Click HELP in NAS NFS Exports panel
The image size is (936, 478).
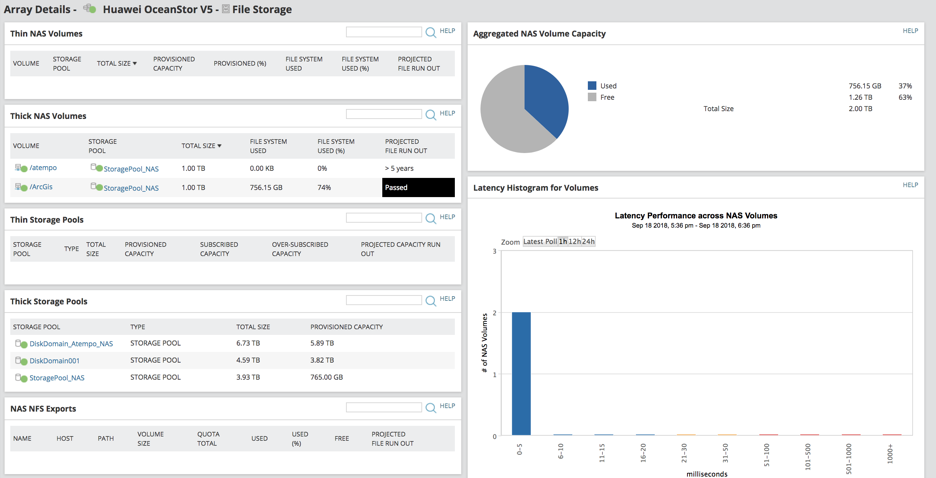(447, 406)
